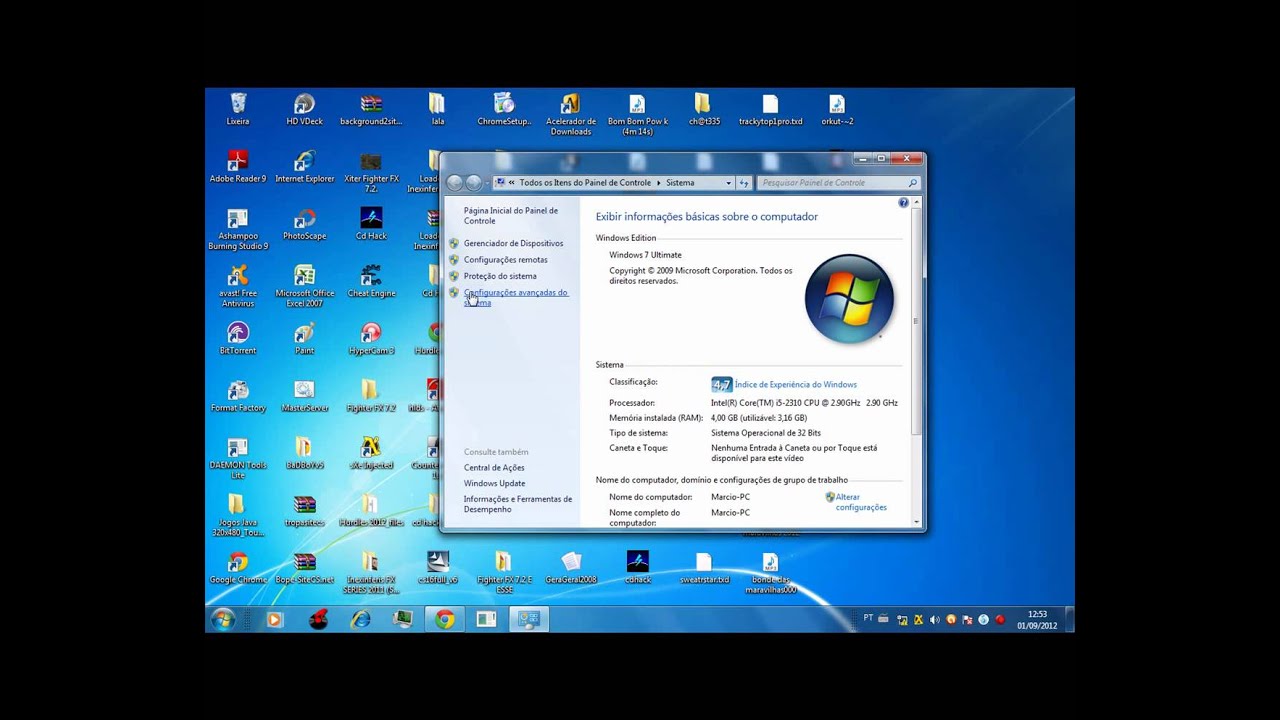Select the trackytop1pro.txd file icon
Viewport: 1280px width, 720px height.
pos(770,109)
